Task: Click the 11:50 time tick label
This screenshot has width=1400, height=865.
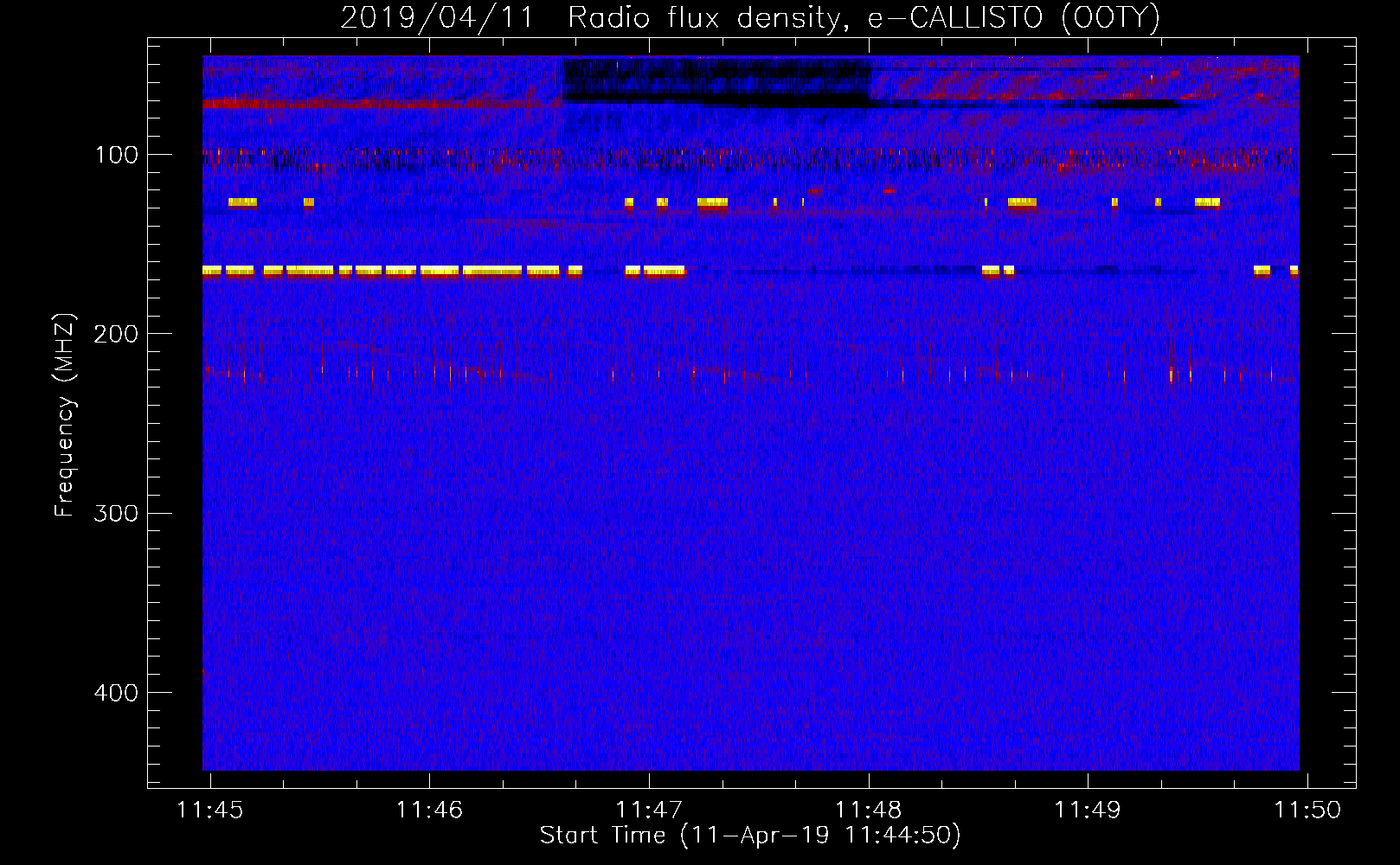Action: tap(1307, 810)
